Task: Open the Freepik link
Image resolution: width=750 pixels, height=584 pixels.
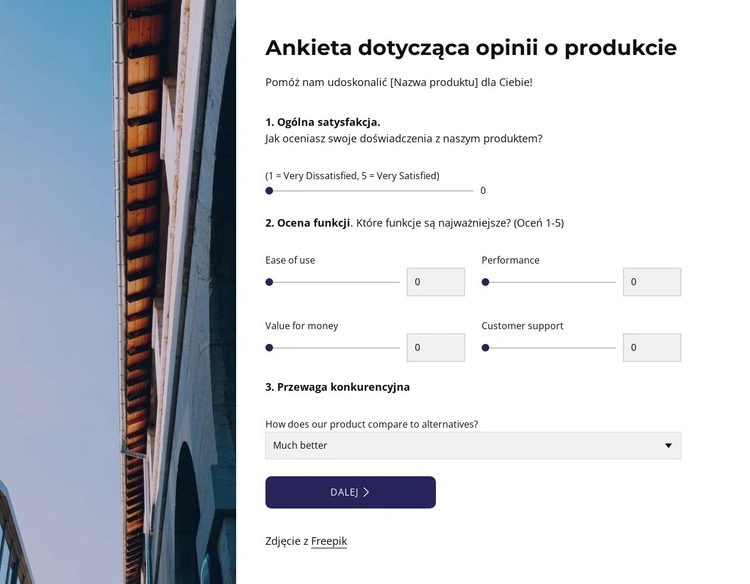Action: pyautogui.click(x=329, y=541)
